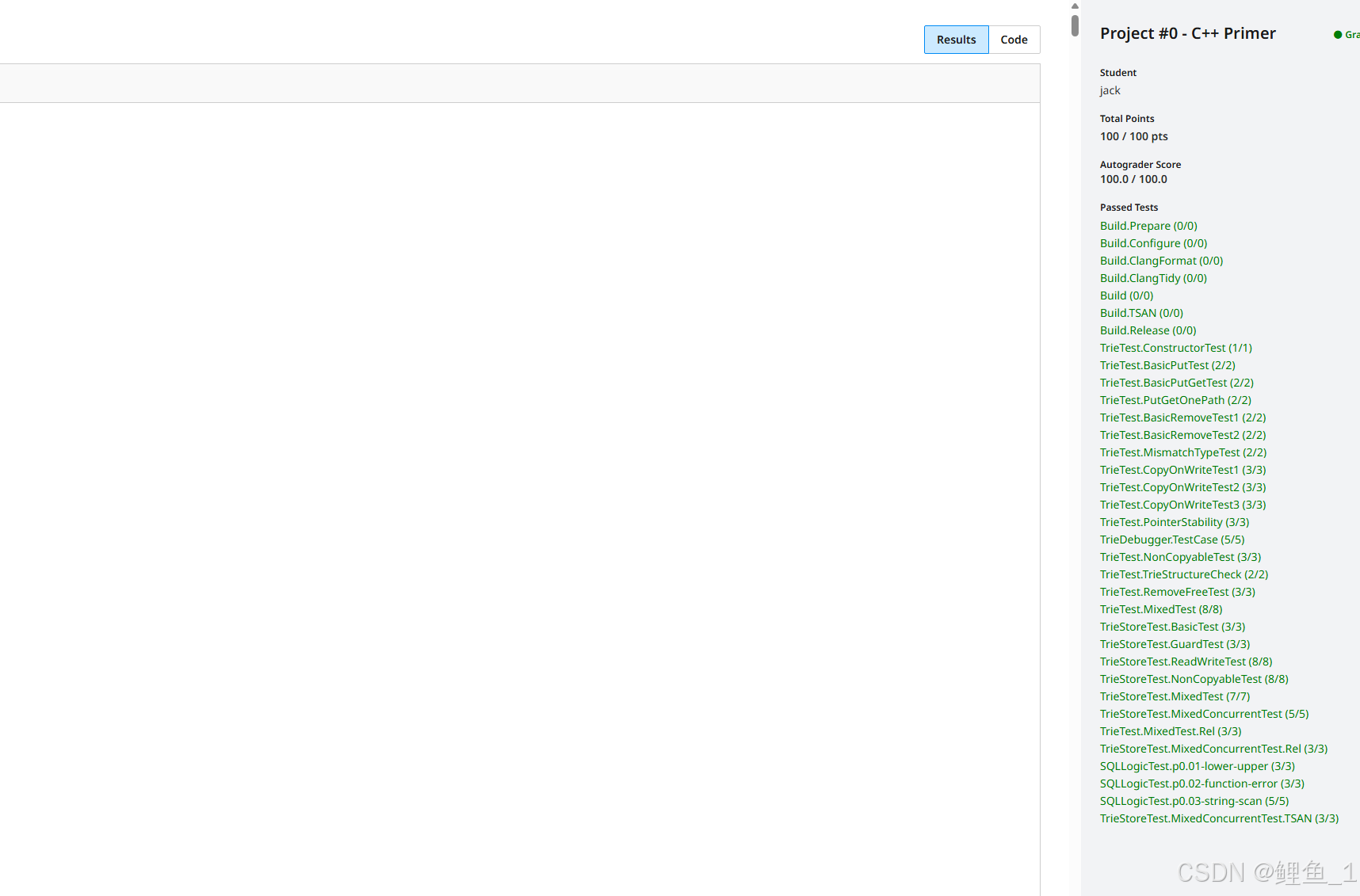The height and width of the screenshot is (896, 1360).
Task: Open TrieTest.MismatchTypeTest (2/2)
Action: point(1183,452)
